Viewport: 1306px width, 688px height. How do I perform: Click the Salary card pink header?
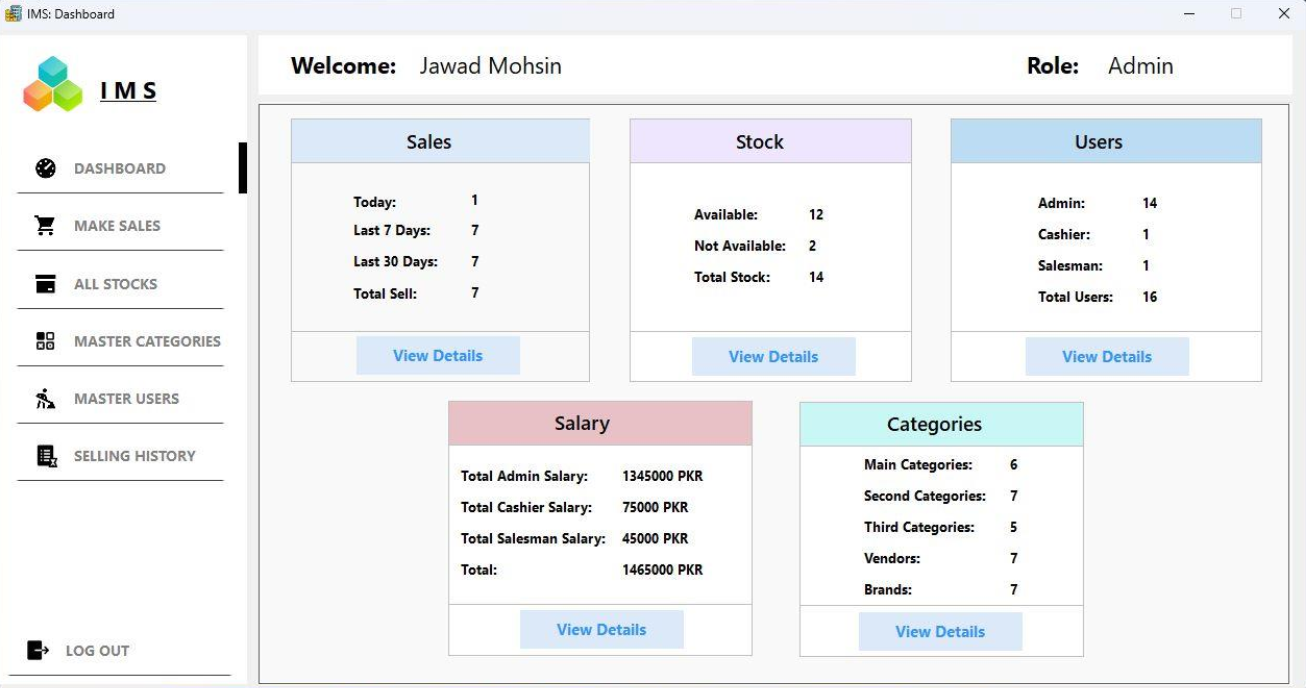pos(600,424)
